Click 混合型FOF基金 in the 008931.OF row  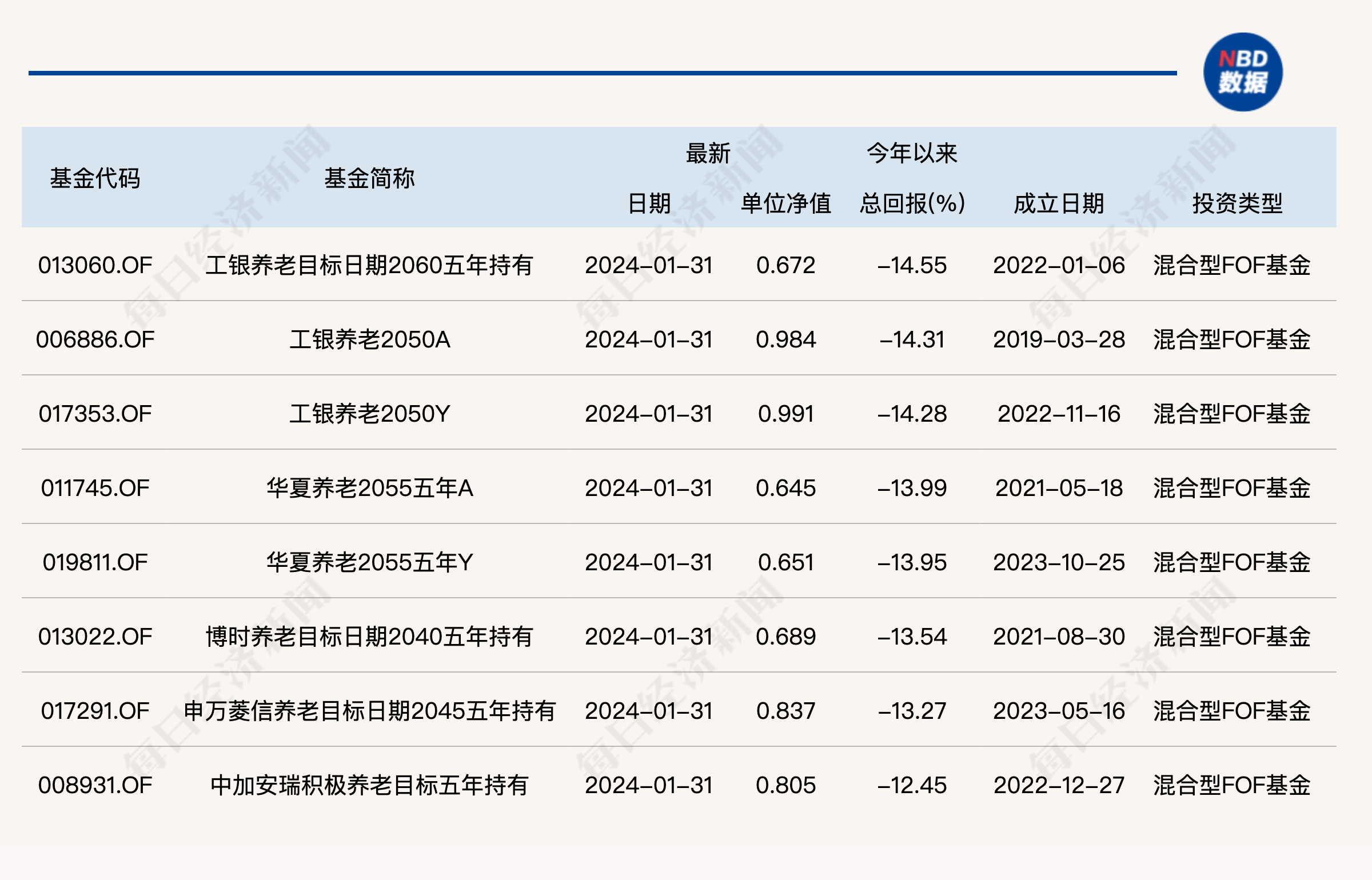pyautogui.click(x=1232, y=785)
